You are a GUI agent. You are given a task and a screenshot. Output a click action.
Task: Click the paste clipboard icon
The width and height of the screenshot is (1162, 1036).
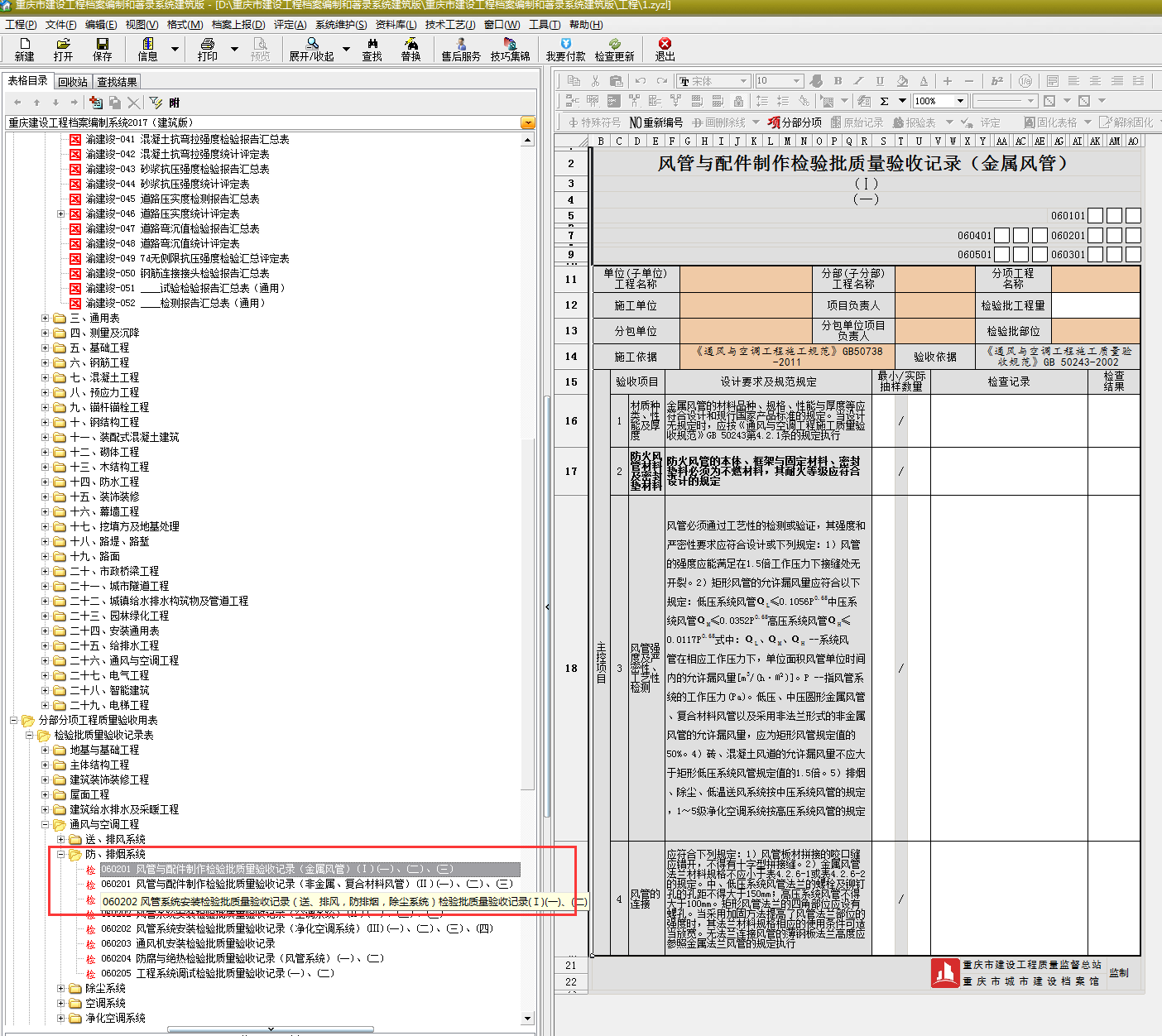pyautogui.click(x=616, y=81)
